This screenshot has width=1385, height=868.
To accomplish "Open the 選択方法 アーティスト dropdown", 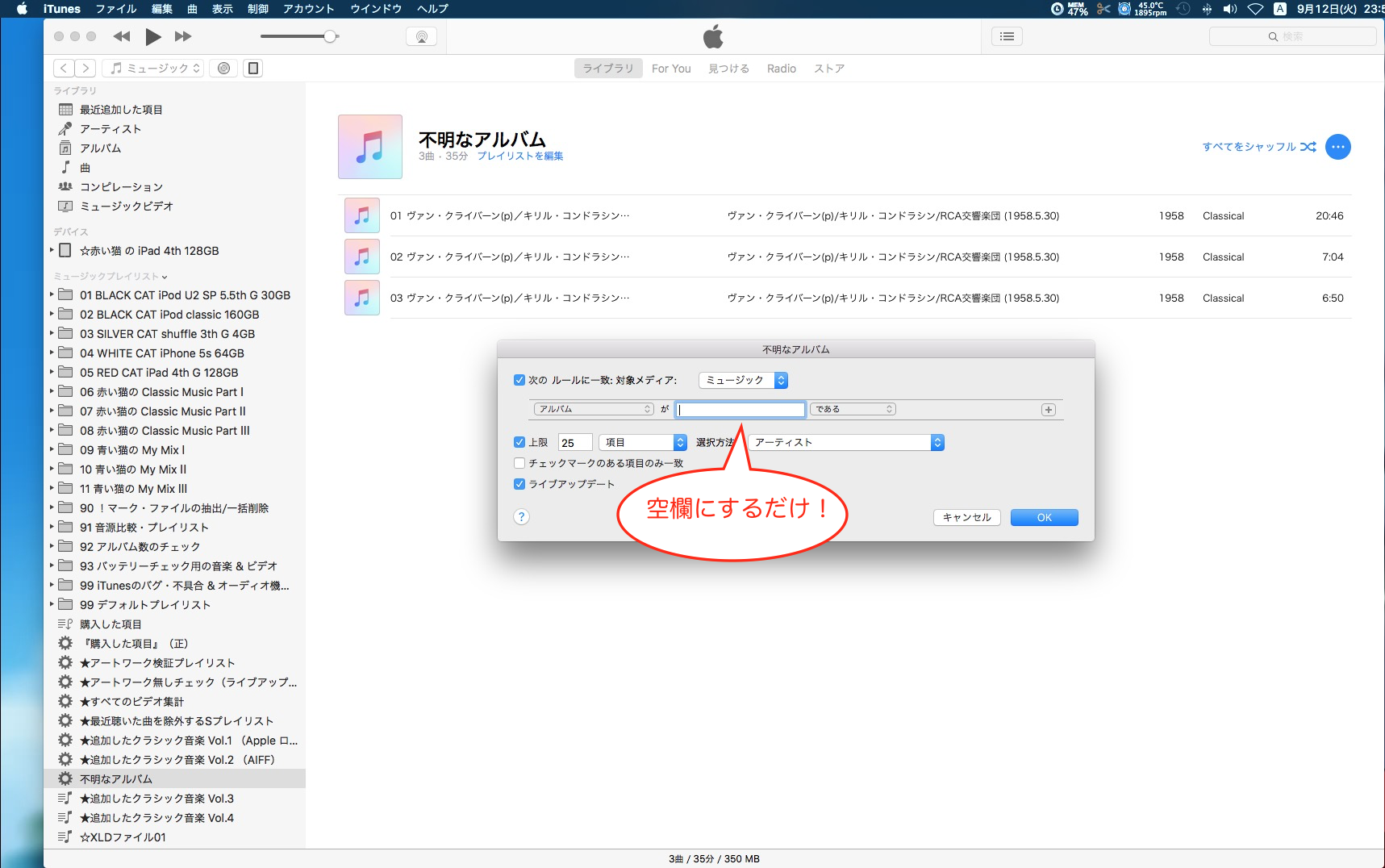I will point(846,442).
